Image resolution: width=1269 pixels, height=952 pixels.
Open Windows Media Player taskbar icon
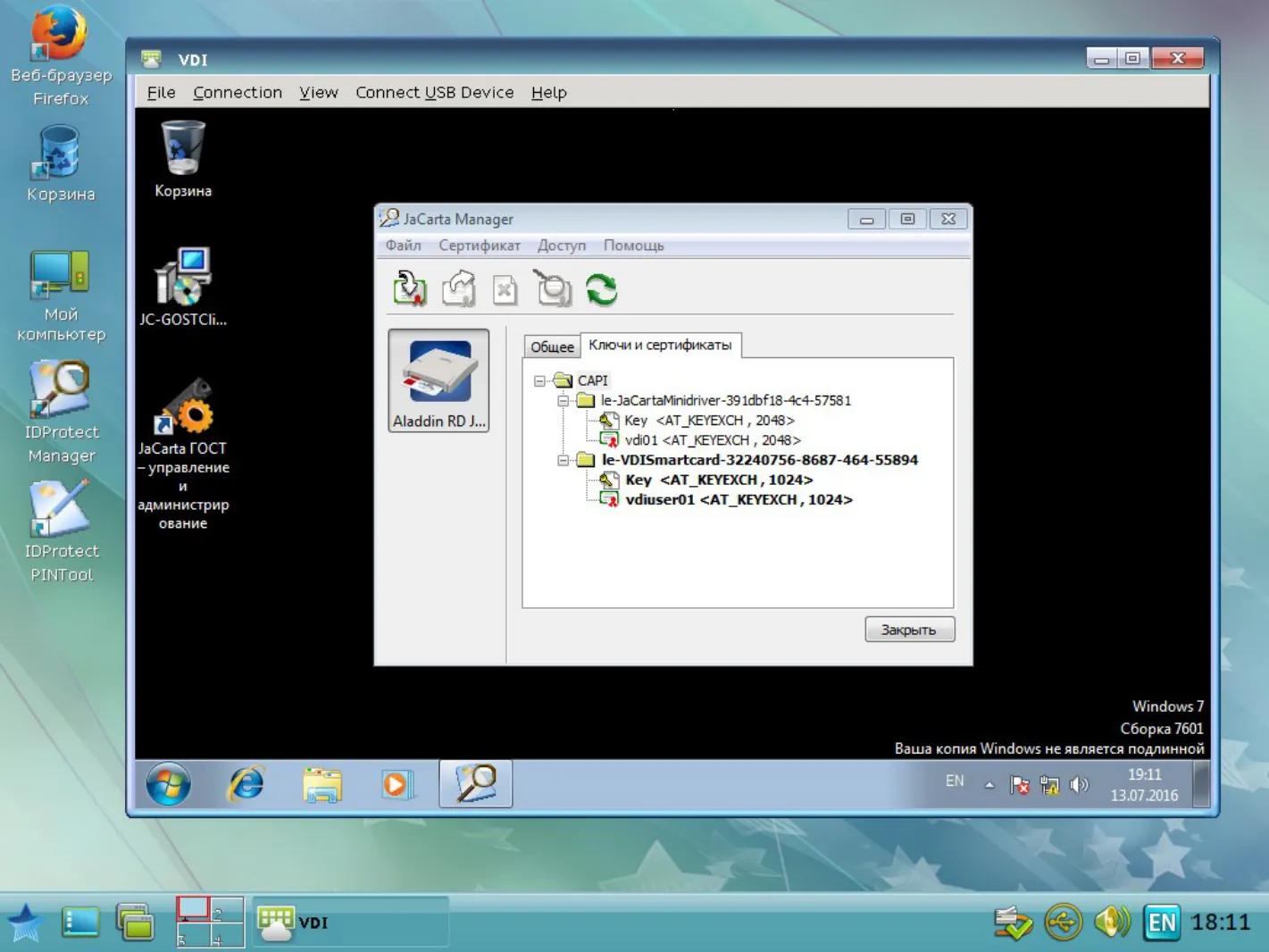point(397,785)
